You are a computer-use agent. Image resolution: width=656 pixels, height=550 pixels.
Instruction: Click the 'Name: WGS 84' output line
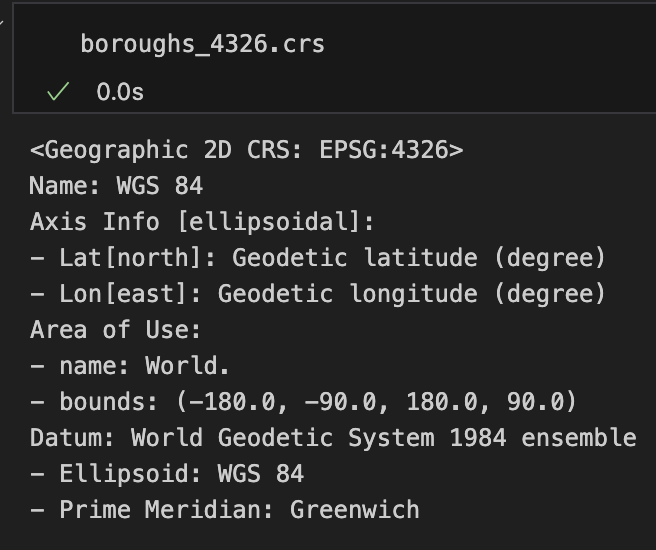point(116,186)
